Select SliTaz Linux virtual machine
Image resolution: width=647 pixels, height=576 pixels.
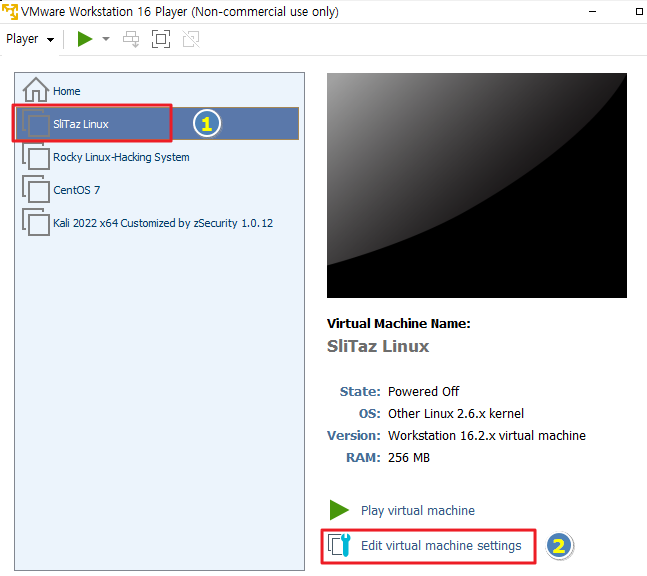click(157, 124)
